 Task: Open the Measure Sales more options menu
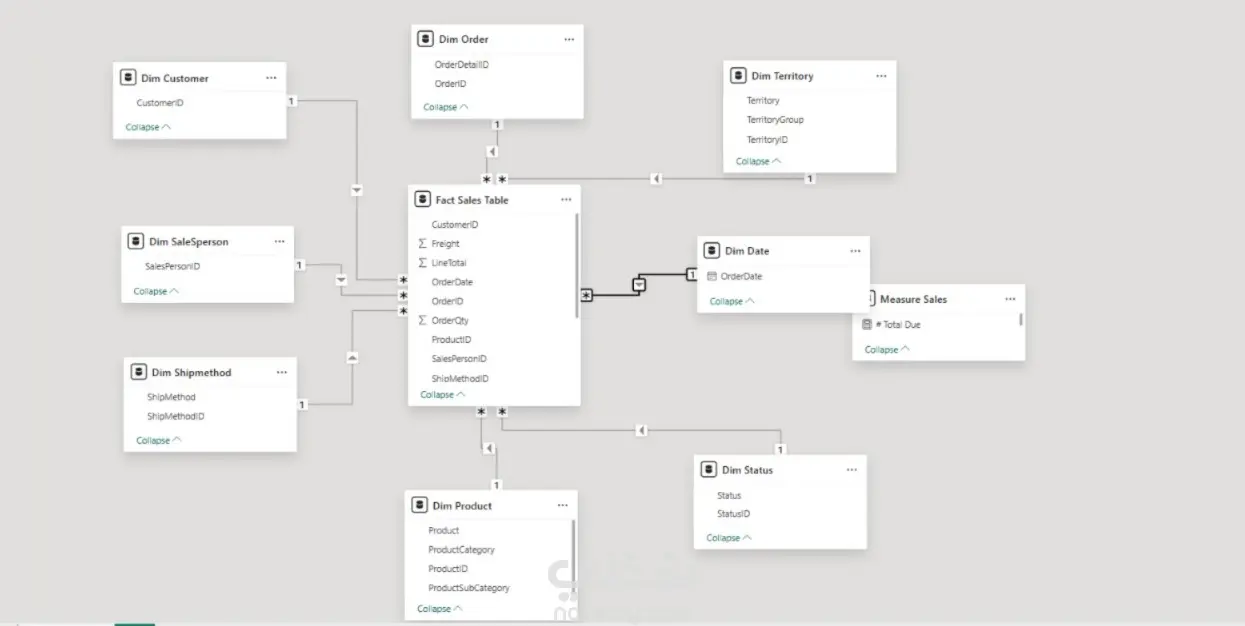pyautogui.click(x=1010, y=299)
